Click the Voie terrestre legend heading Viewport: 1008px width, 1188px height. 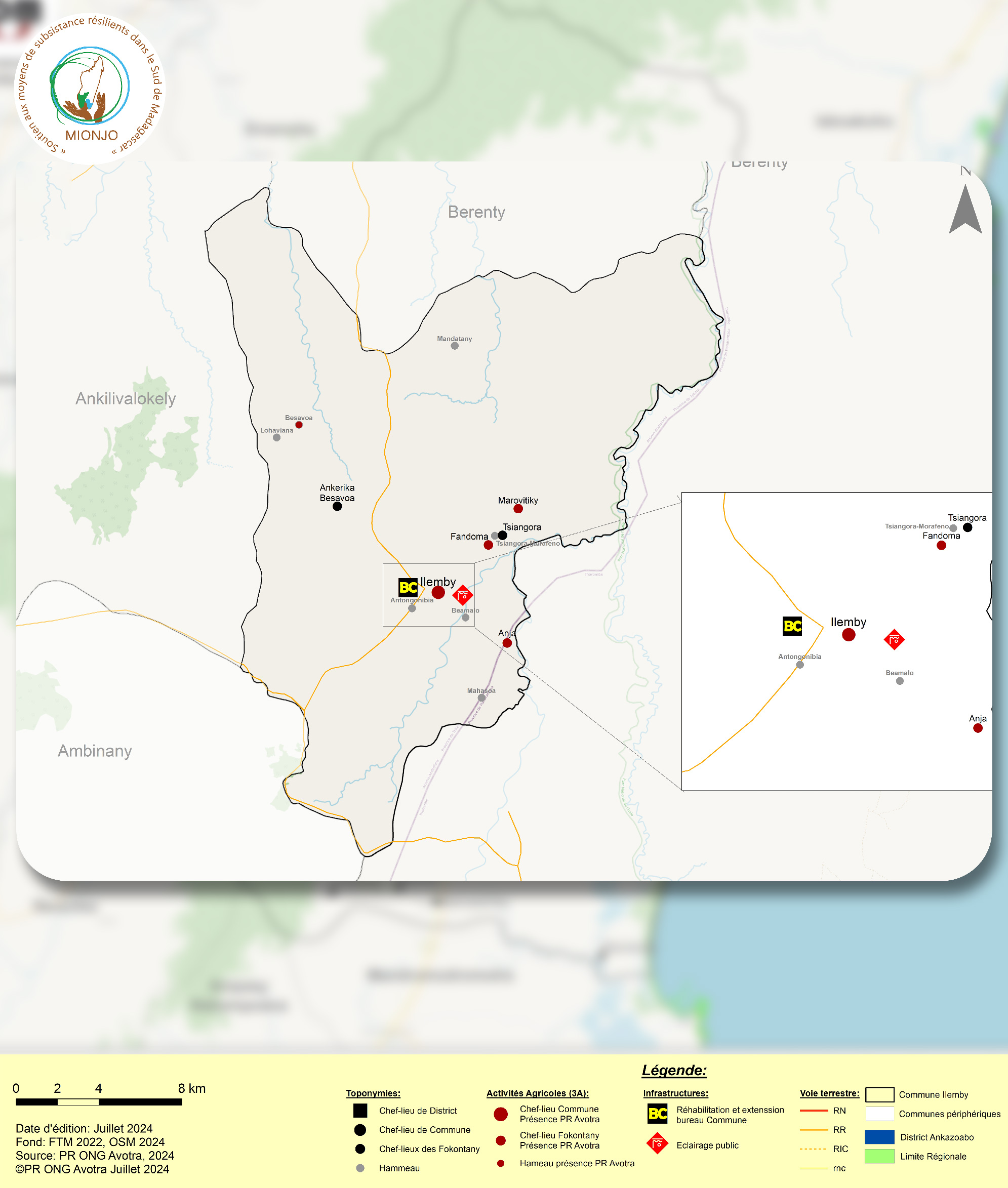point(829,1093)
